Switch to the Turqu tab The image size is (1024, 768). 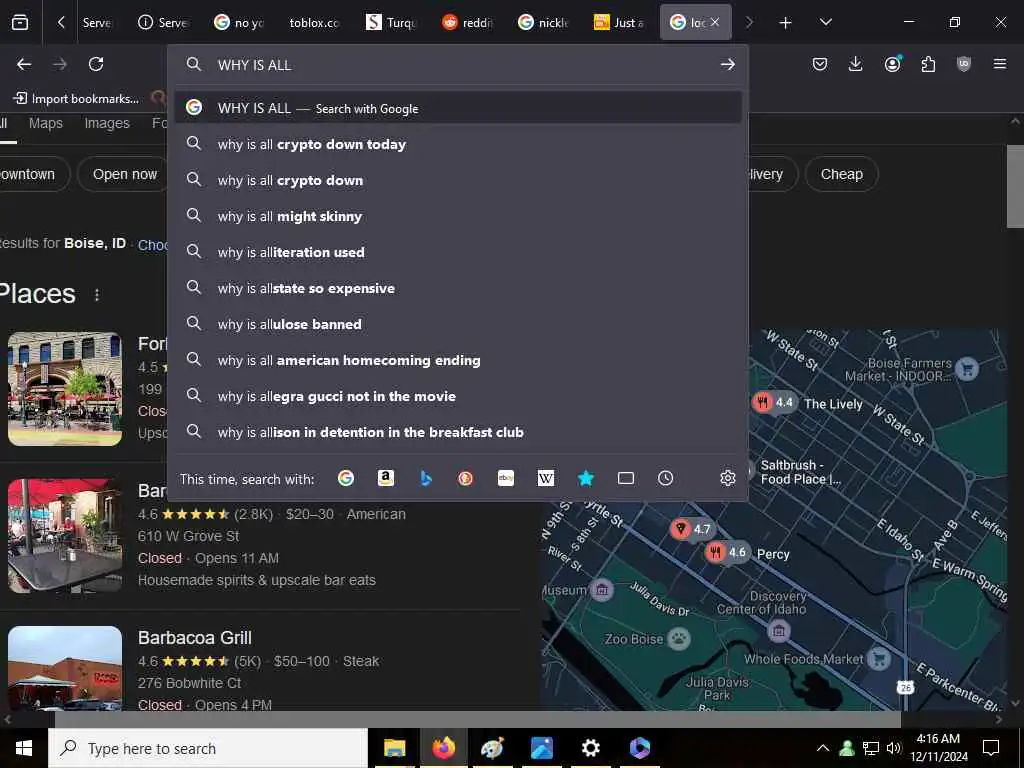391,23
